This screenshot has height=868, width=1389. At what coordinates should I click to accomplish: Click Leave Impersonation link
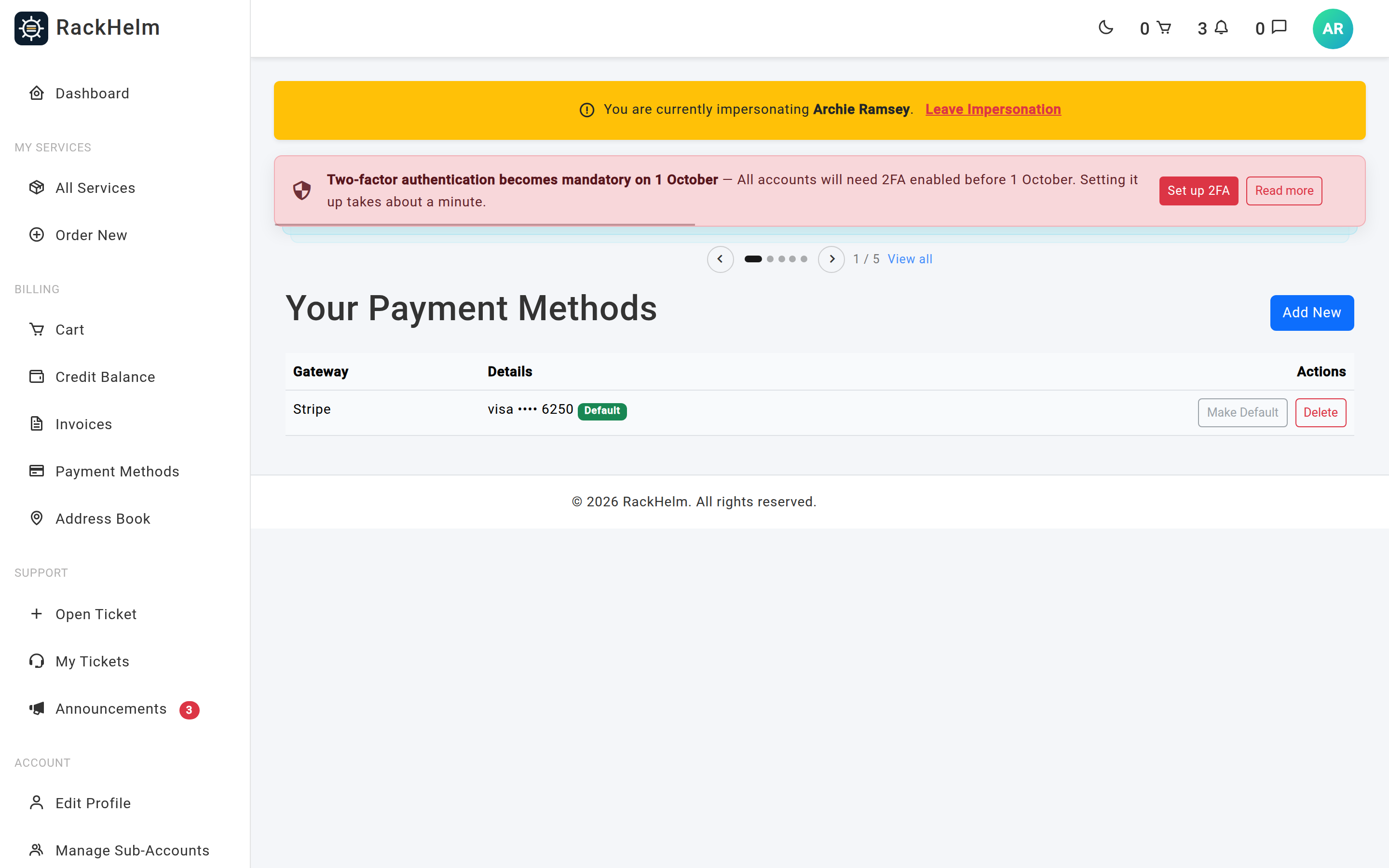pyautogui.click(x=993, y=109)
